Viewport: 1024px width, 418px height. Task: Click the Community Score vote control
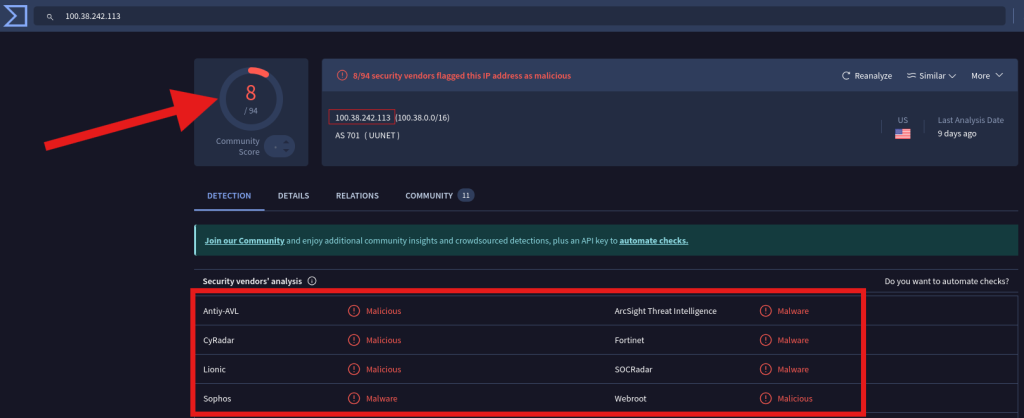[280, 146]
